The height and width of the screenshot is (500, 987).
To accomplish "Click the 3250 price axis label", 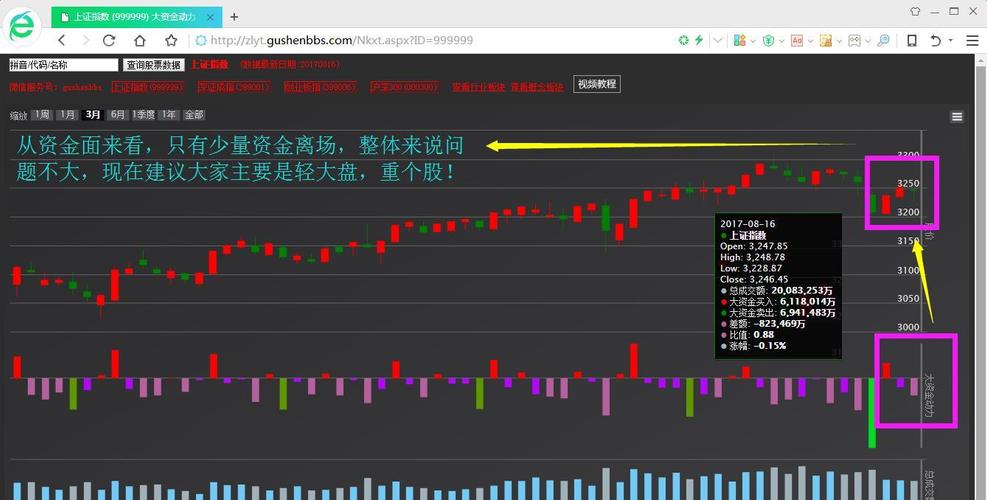I will (908, 183).
